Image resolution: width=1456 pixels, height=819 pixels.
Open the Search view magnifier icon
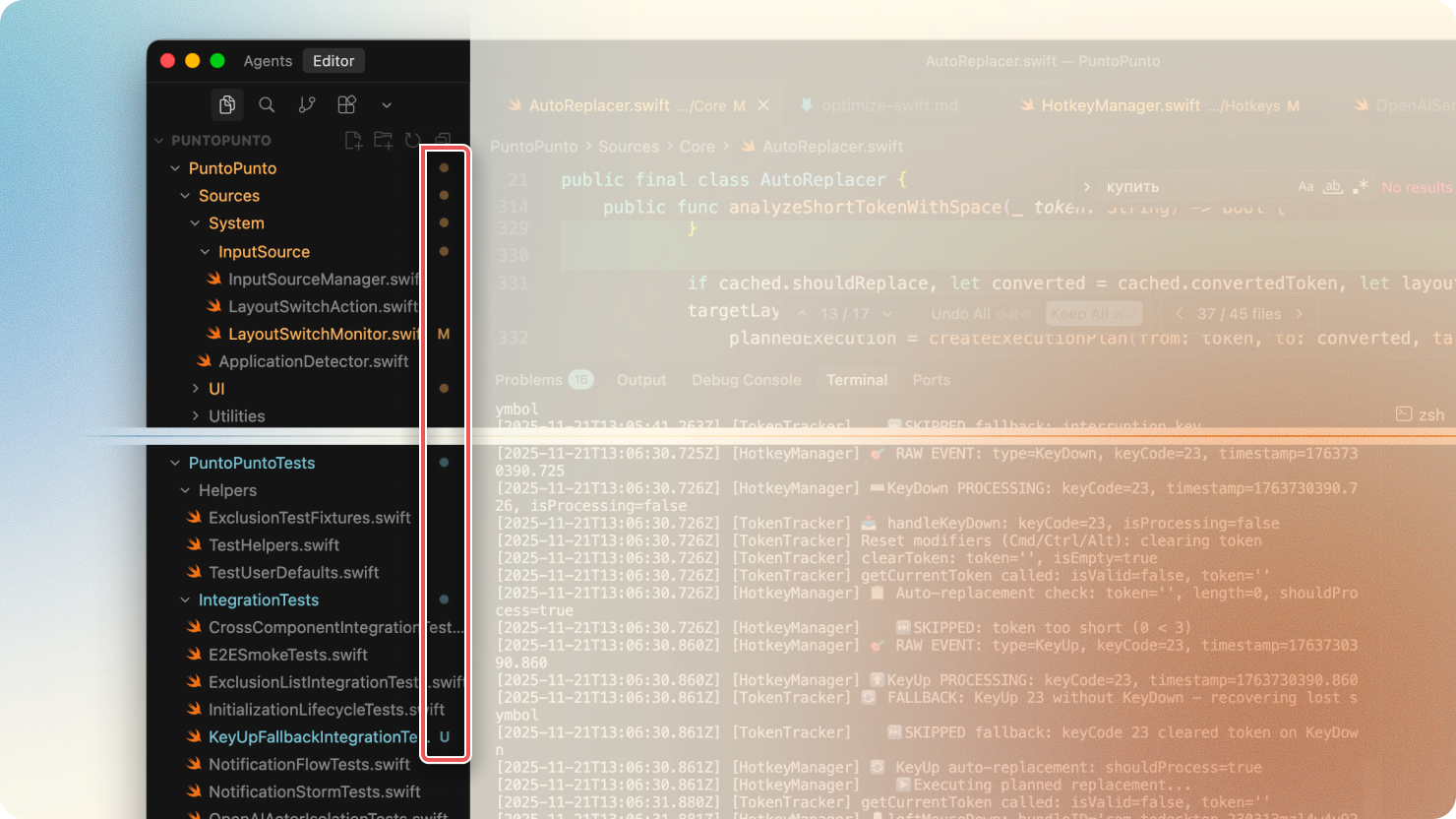pos(267,104)
